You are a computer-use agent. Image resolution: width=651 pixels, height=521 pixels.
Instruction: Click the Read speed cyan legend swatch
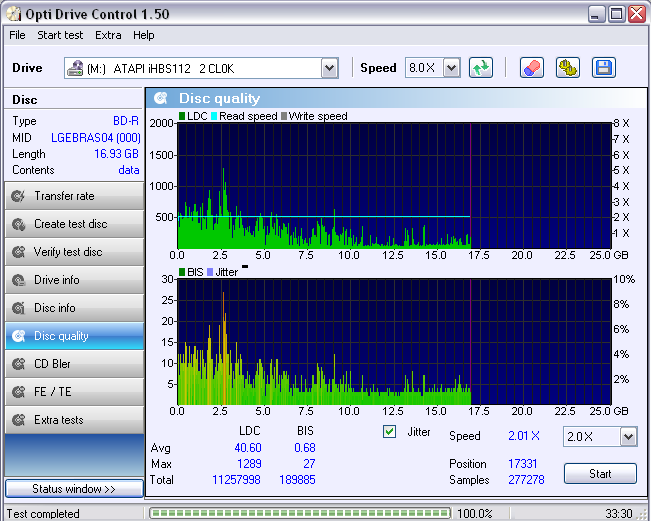(x=214, y=116)
